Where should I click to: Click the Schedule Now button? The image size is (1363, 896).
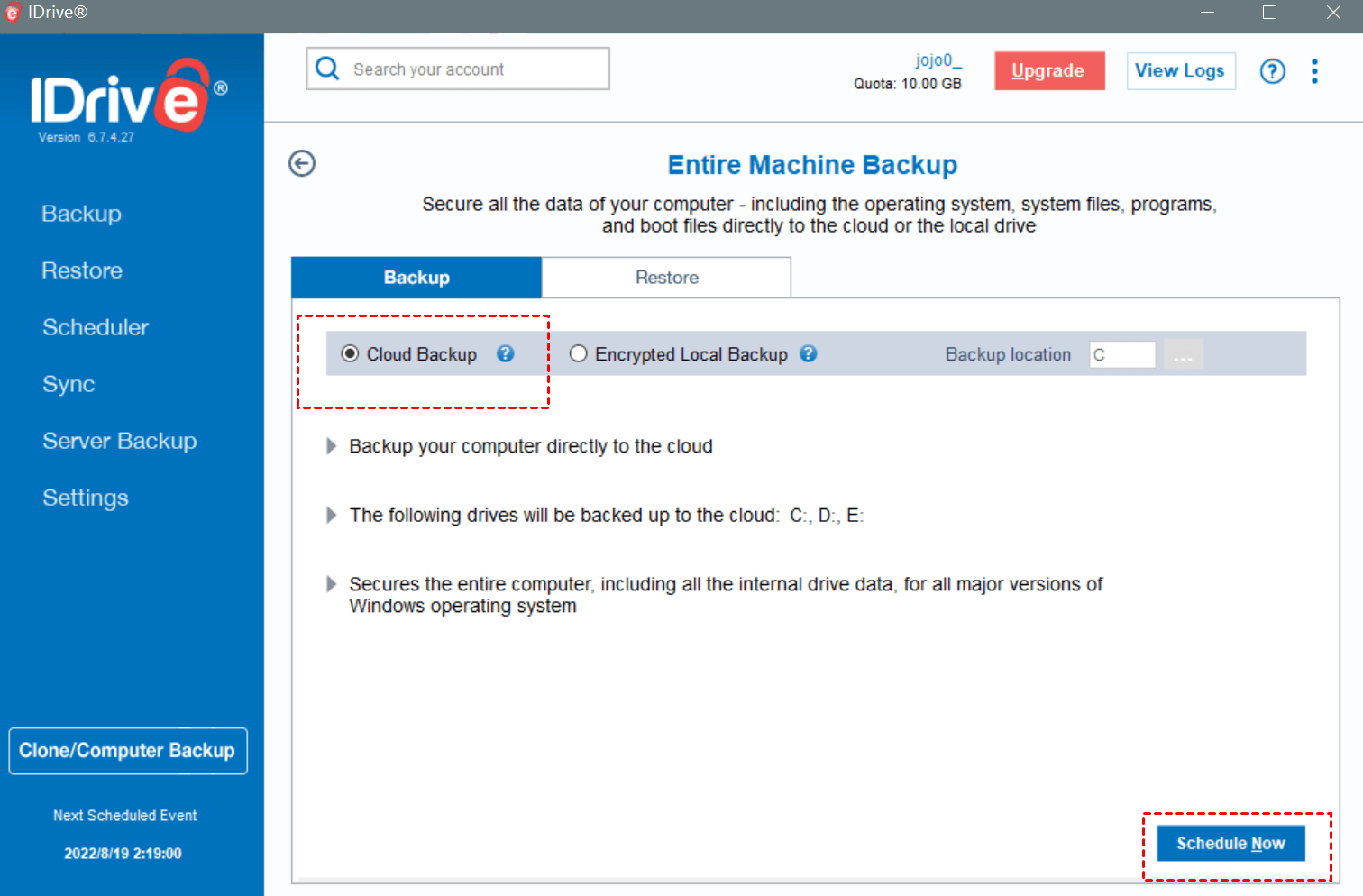tap(1230, 844)
